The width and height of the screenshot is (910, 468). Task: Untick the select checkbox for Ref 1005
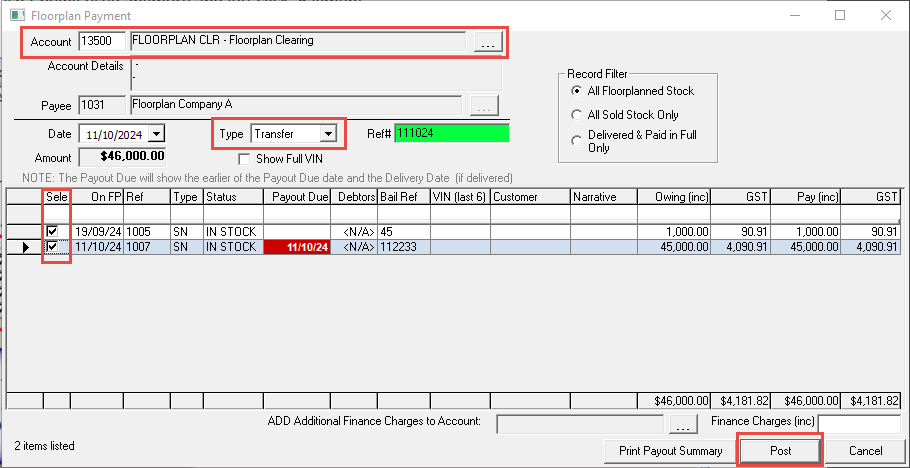(52, 231)
